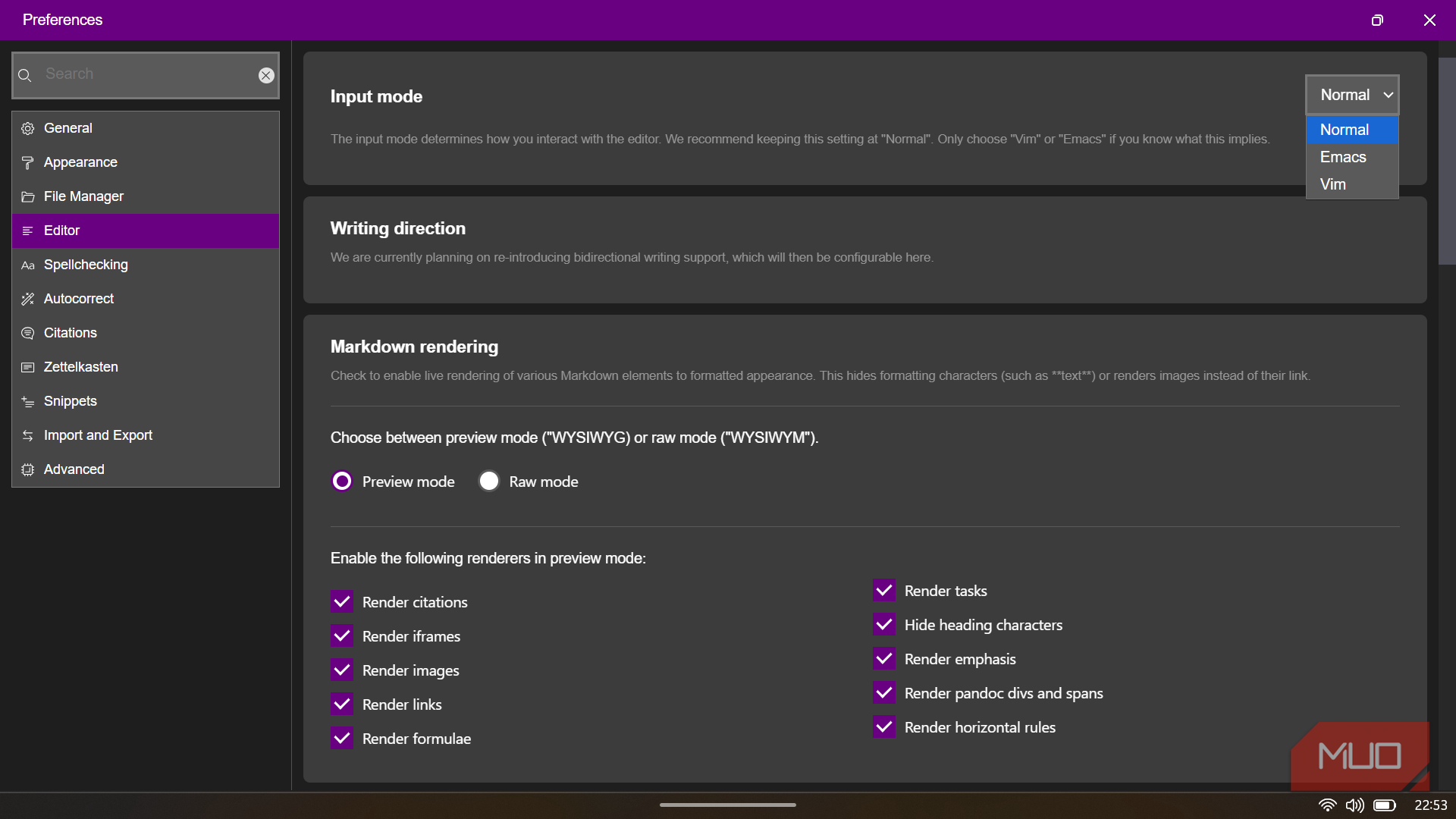Click the Advanced chip icon
This screenshot has width=1456, height=819.
tap(28, 470)
